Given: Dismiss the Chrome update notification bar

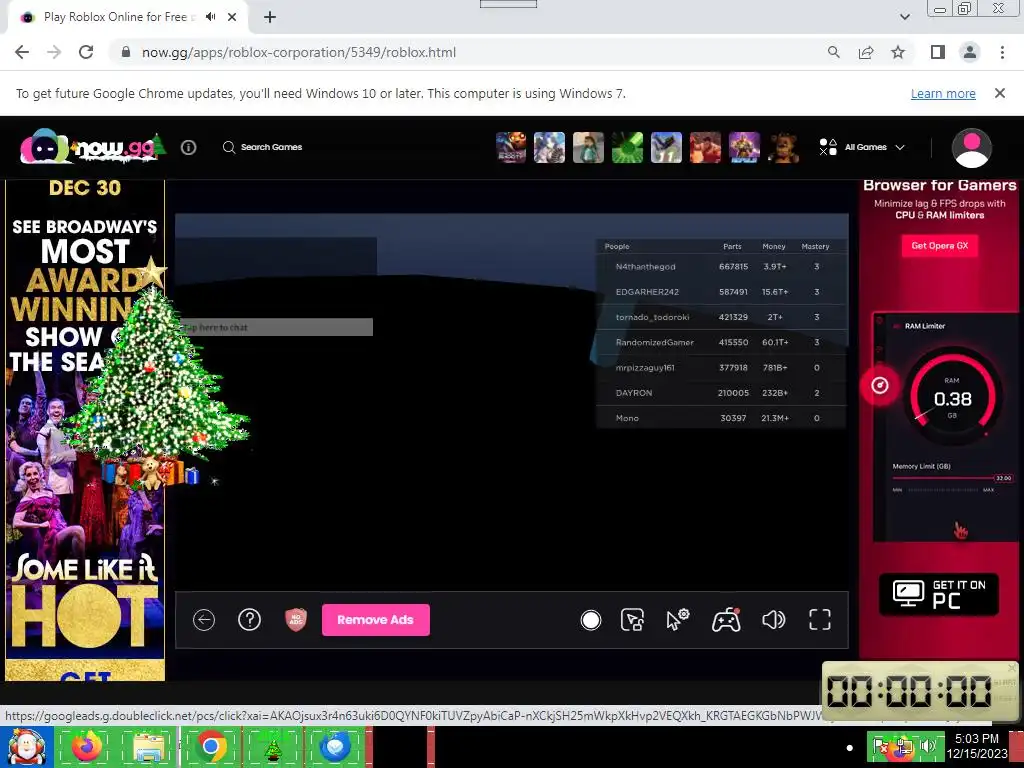Looking at the screenshot, I should pos(999,93).
